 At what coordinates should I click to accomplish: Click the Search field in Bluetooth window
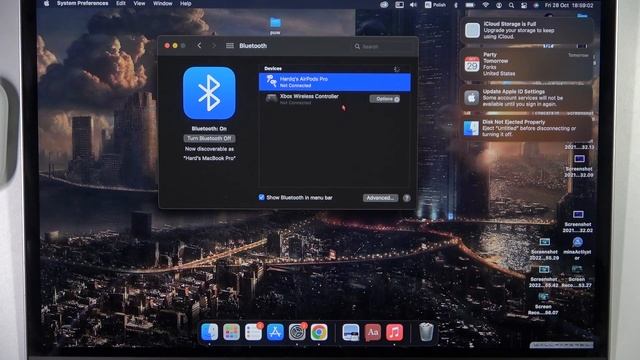click(x=384, y=47)
